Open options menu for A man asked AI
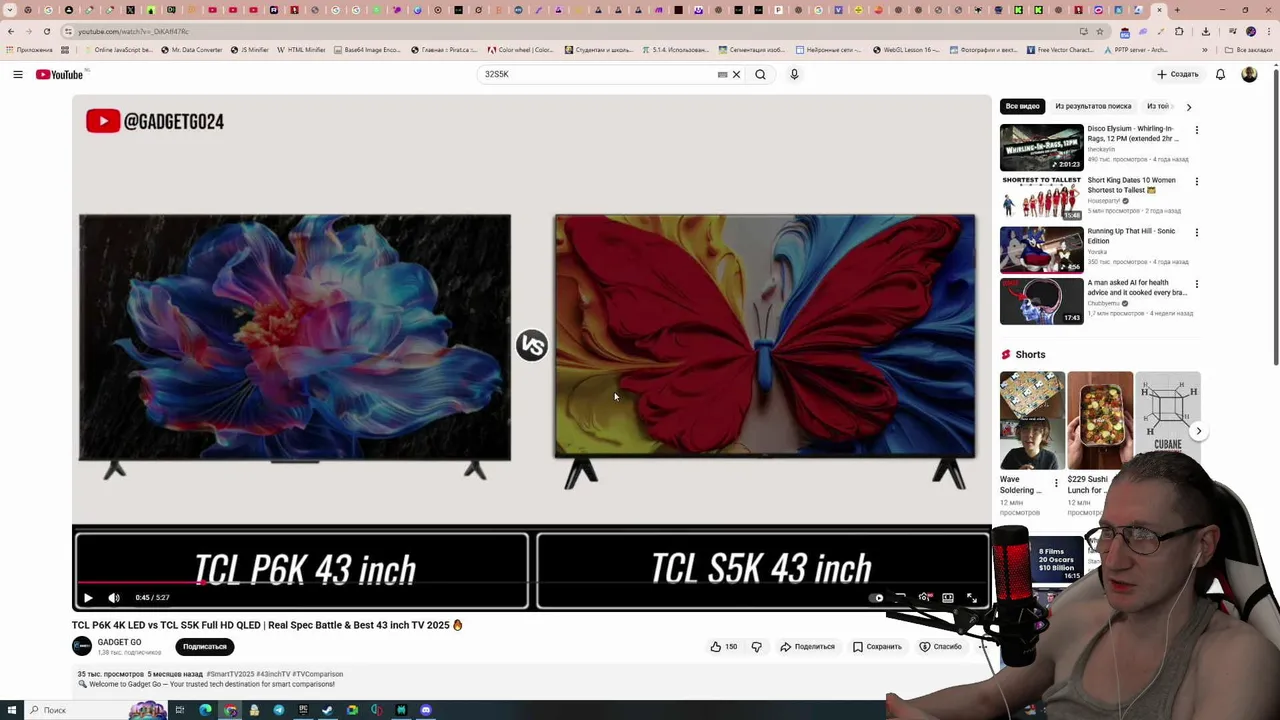1280x720 pixels. click(x=1196, y=284)
